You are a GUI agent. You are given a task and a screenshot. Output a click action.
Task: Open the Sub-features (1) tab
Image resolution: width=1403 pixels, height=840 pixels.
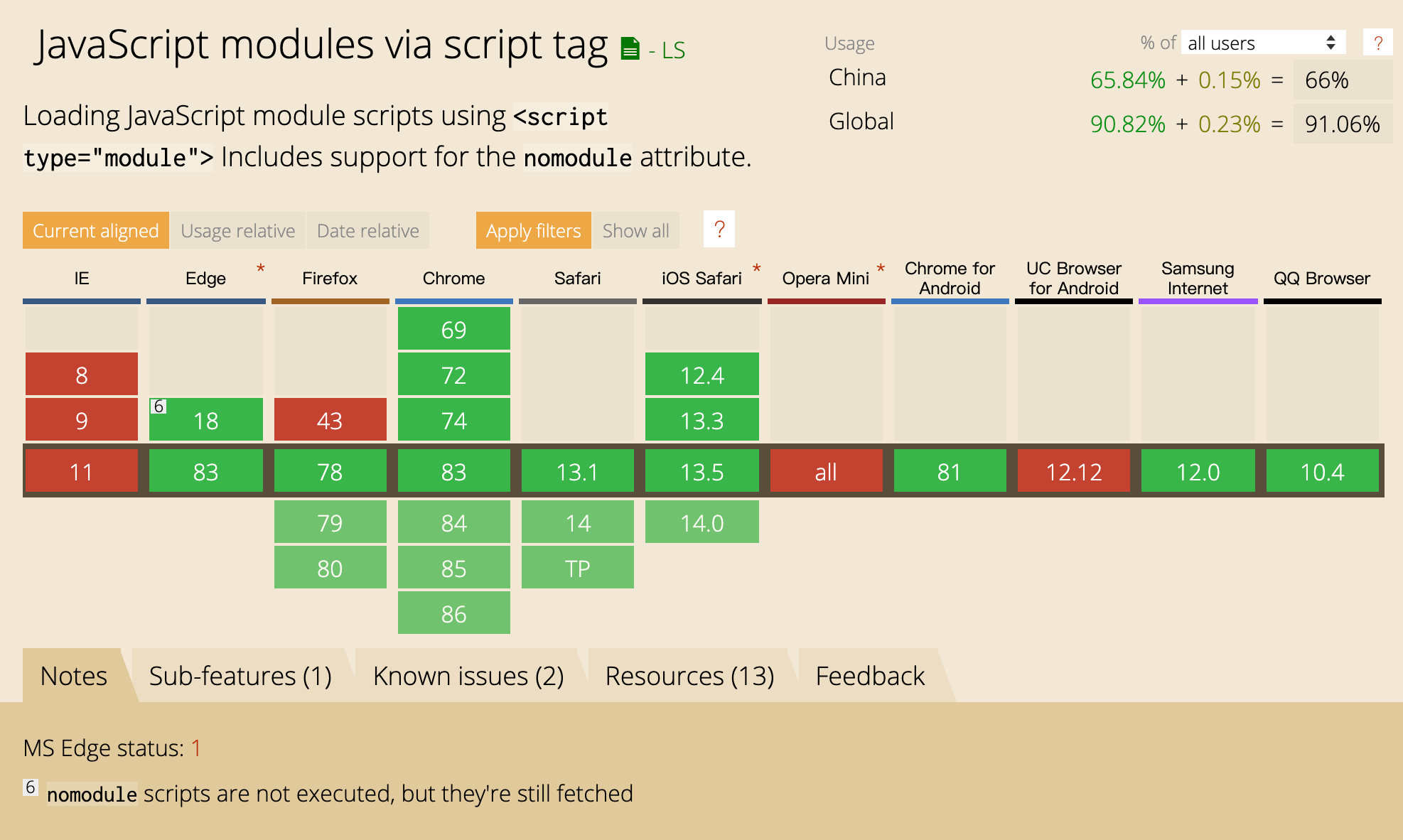(x=240, y=676)
